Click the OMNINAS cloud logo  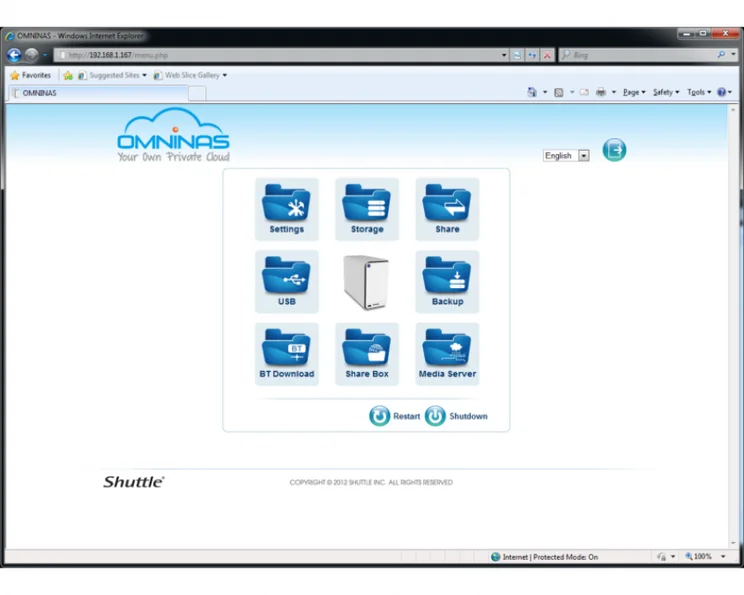(x=174, y=135)
